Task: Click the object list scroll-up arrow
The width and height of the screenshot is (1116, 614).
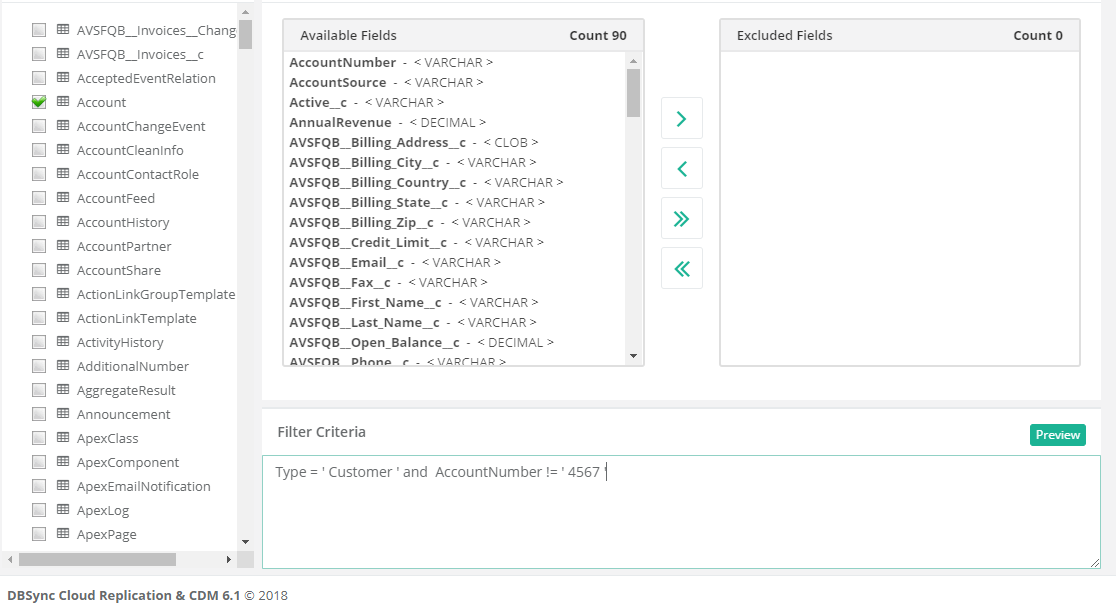Action: [245, 13]
